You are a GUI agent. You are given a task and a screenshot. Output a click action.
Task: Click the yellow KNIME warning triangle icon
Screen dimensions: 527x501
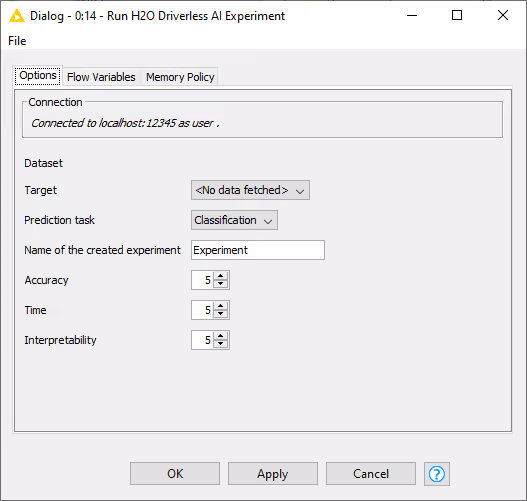(x=16, y=16)
